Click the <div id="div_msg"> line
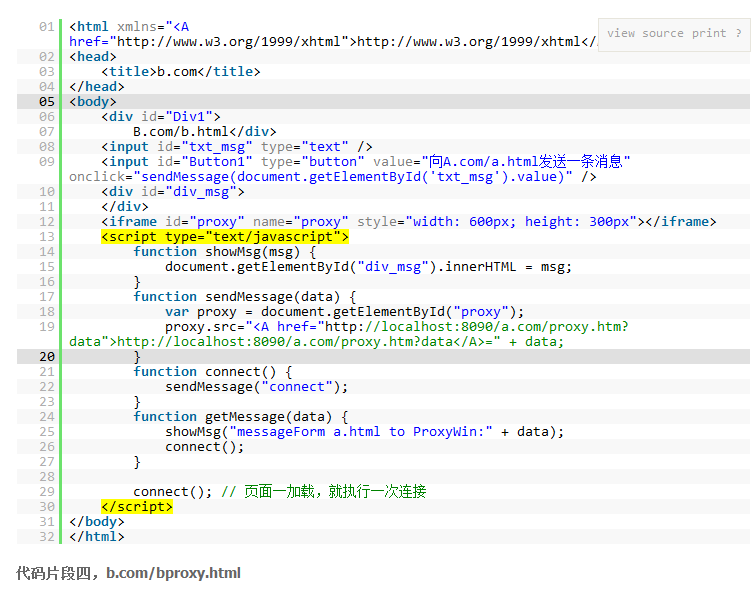The height and width of the screenshot is (594, 752). (173, 192)
